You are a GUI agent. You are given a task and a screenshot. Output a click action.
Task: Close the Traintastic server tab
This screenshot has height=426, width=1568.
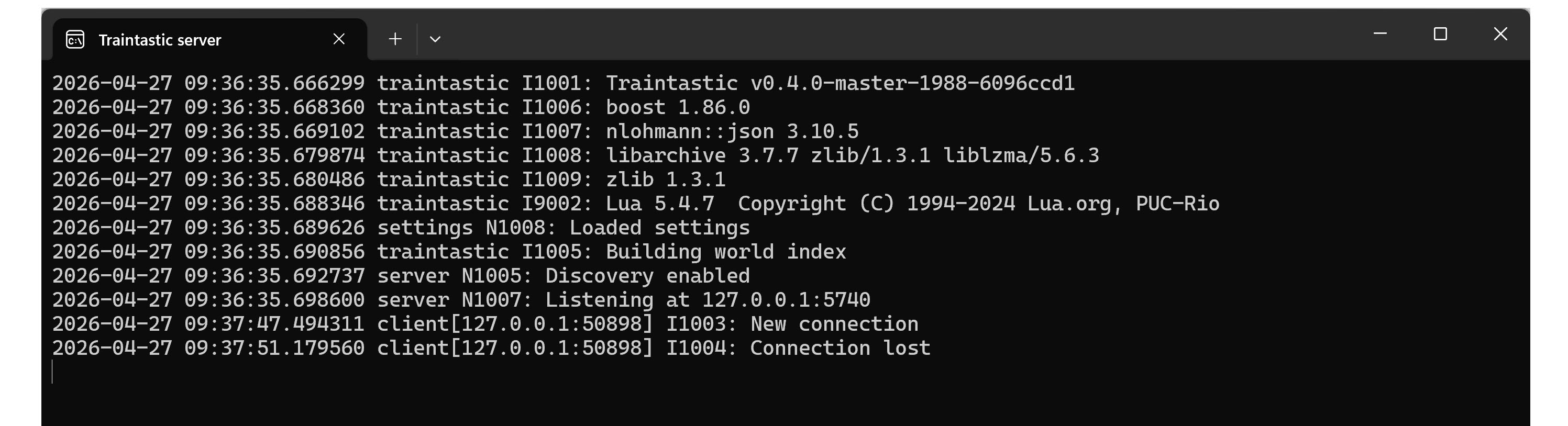pyautogui.click(x=339, y=39)
